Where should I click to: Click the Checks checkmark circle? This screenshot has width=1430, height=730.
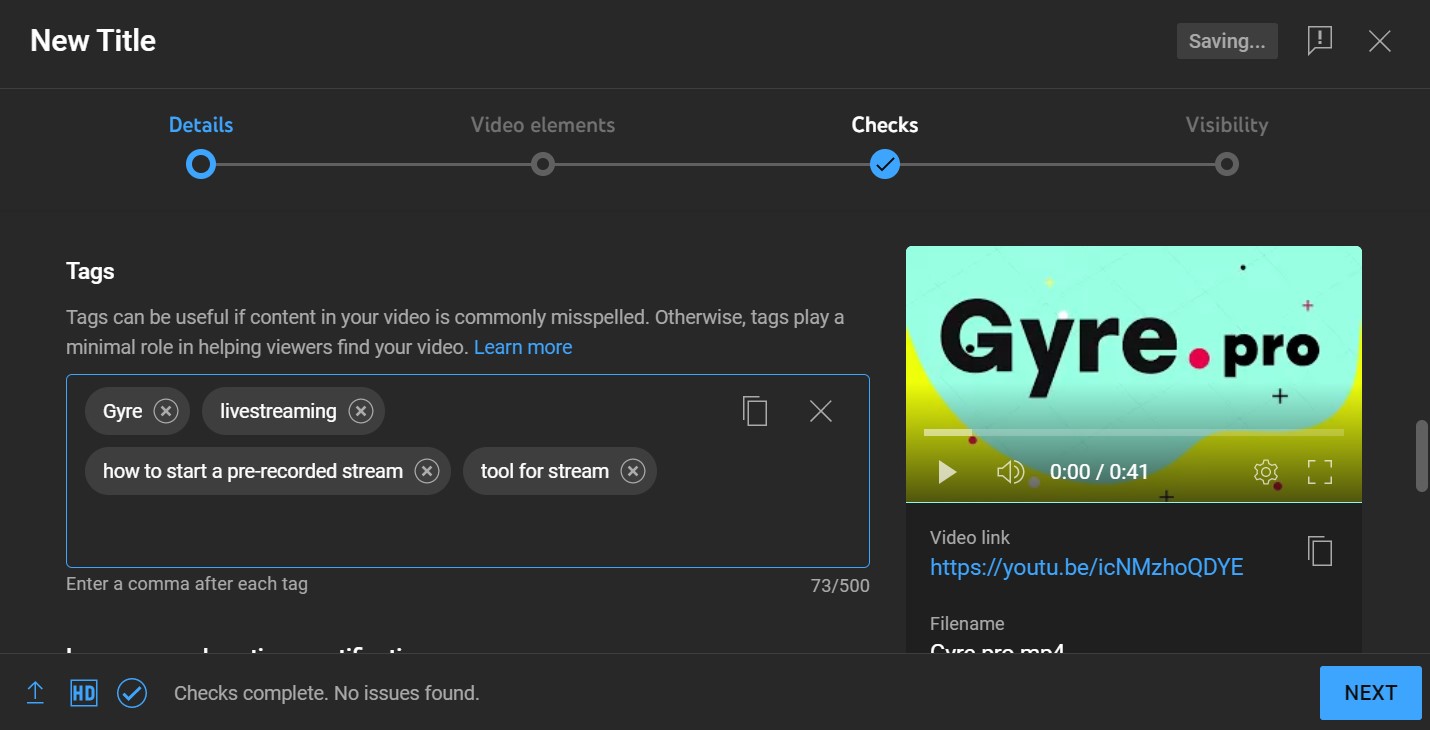click(x=885, y=164)
